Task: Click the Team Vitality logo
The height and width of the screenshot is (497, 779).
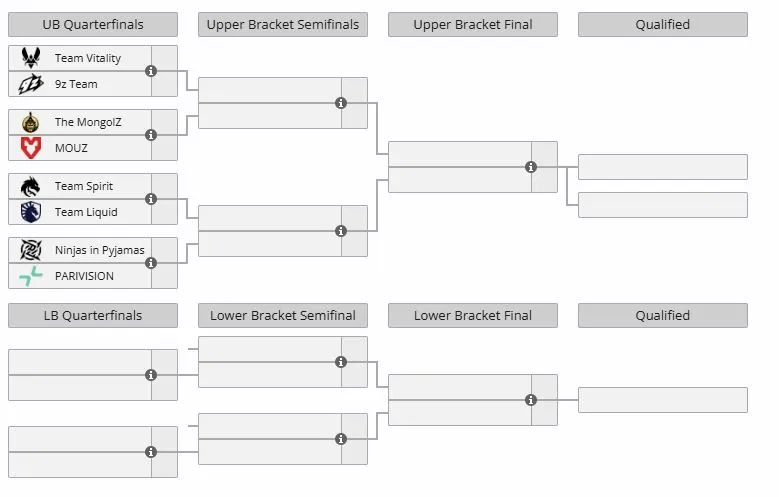Action: 31,58
